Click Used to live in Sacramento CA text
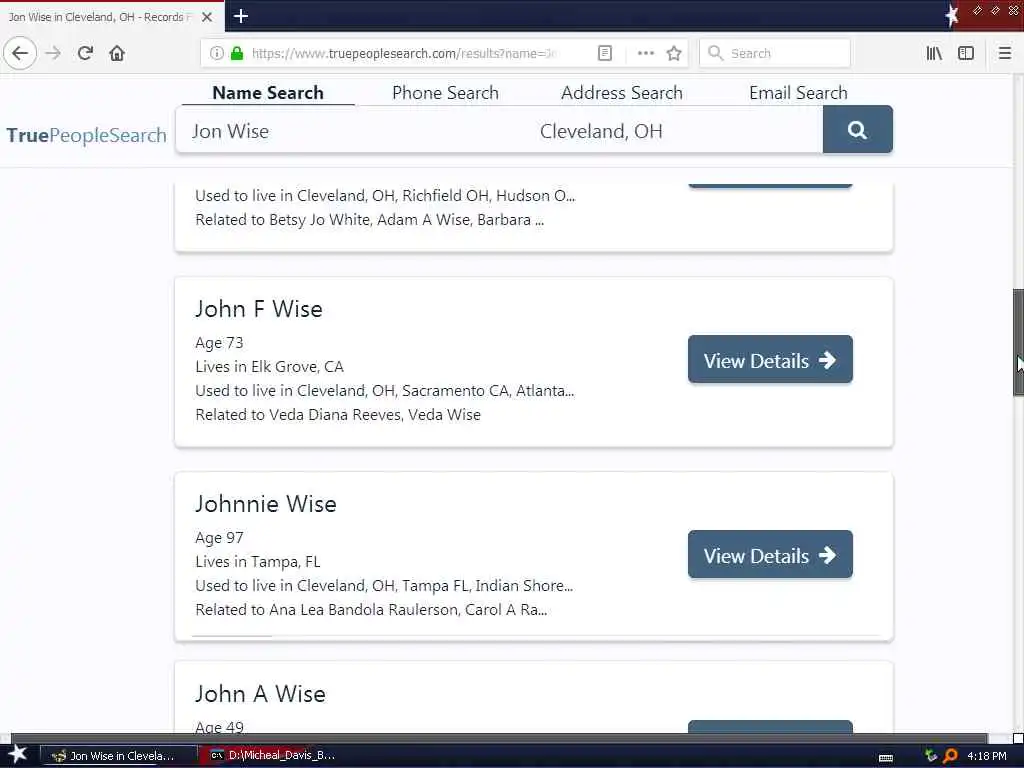This screenshot has width=1024, height=768. pos(385,391)
